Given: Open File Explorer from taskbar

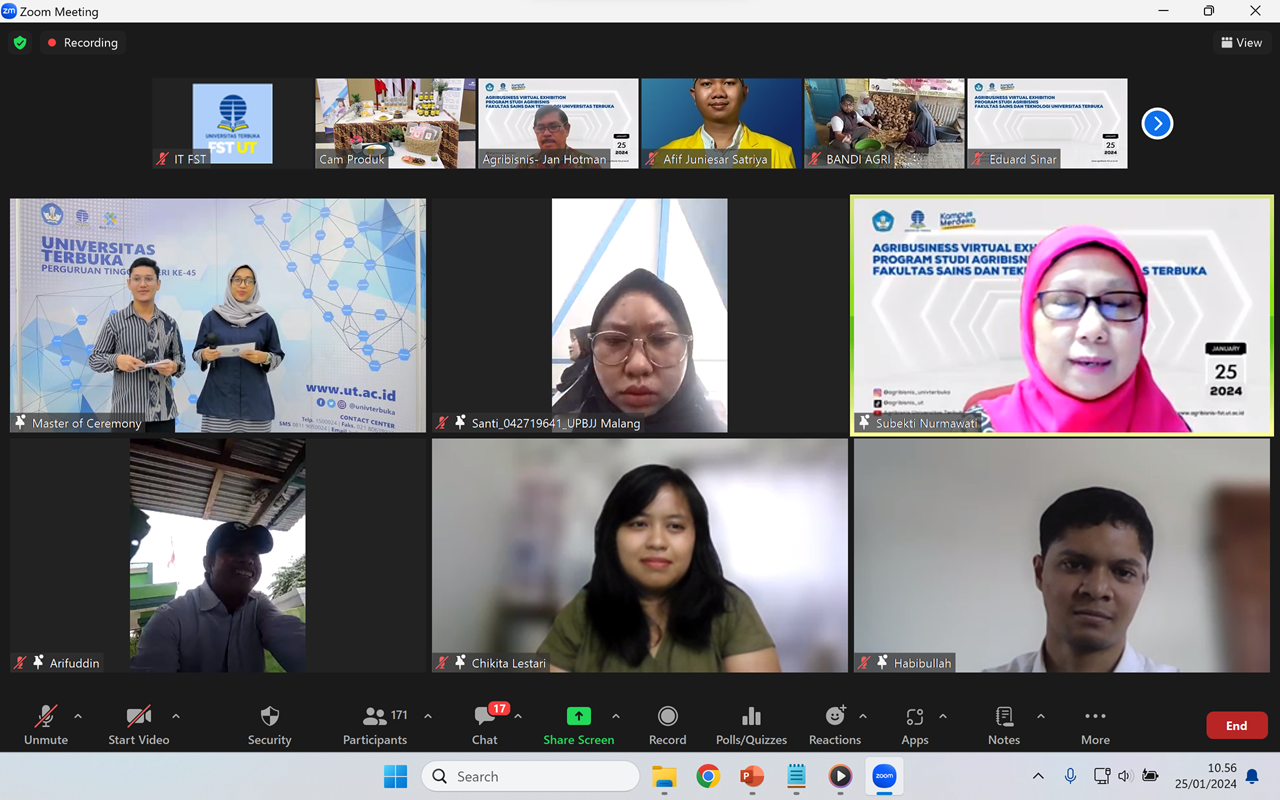Looking at the screenshot, I should [x=664, y=776].
